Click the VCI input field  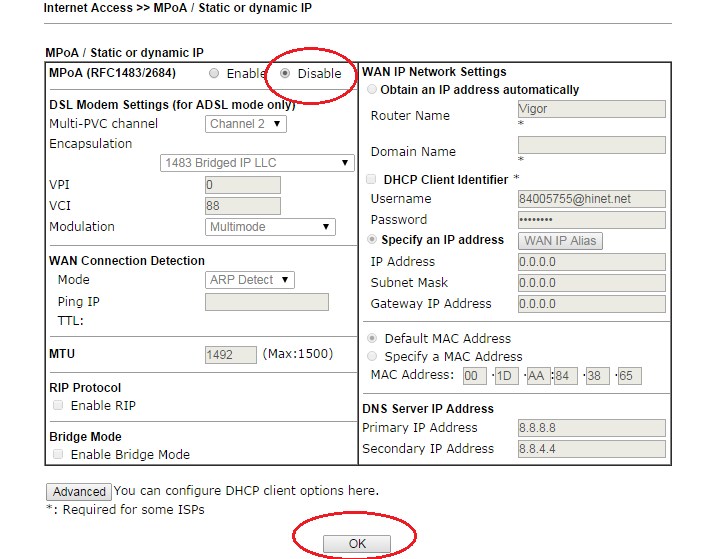click(x=242, y=206)
